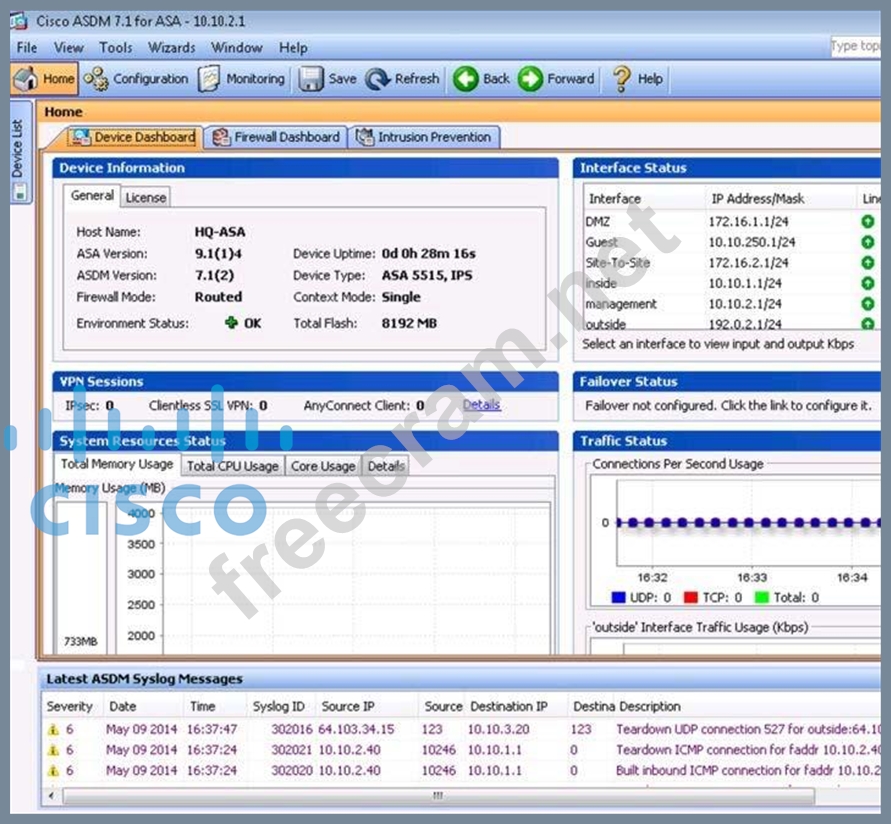Show the Total CPU Usage tab
The height and width of the screenshot is (824, 891).
point(232,466)
